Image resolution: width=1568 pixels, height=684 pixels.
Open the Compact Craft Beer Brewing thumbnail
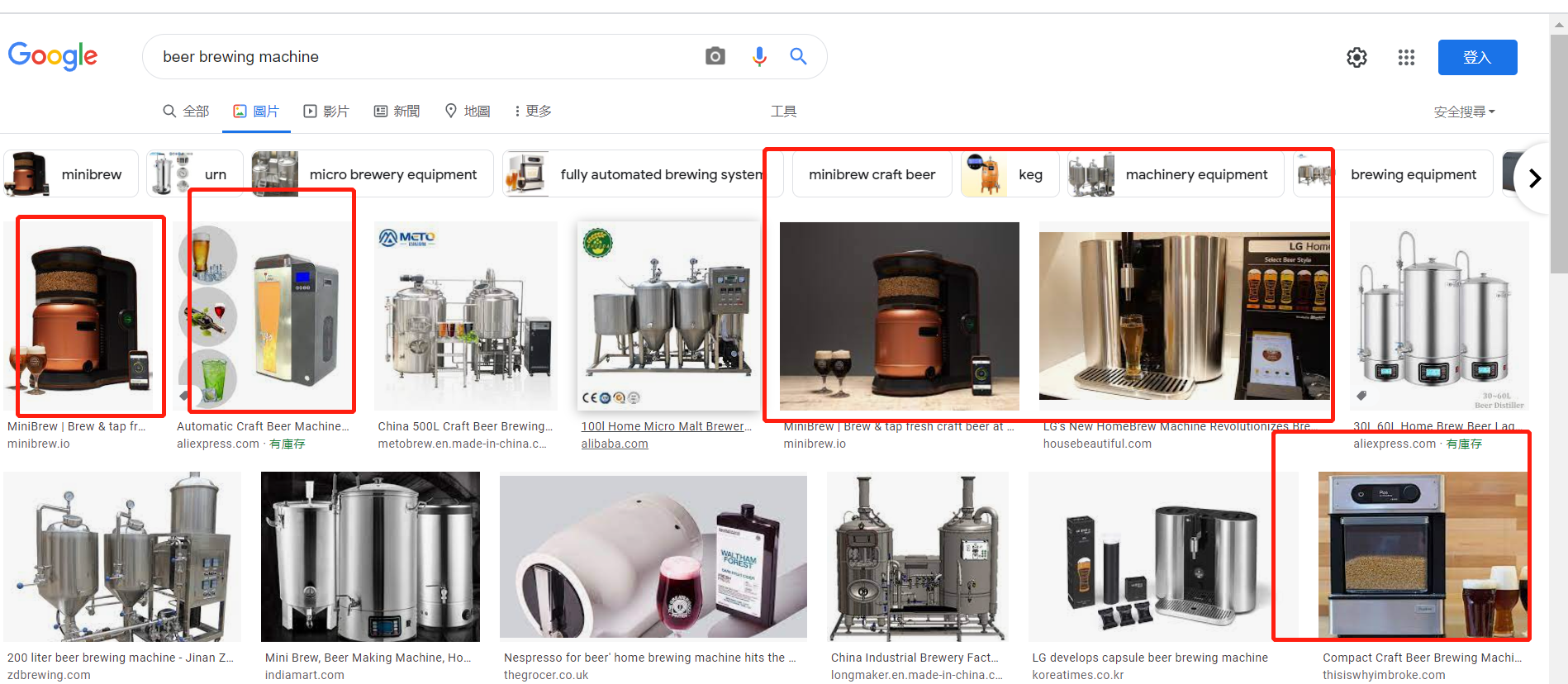[1423, 557]
